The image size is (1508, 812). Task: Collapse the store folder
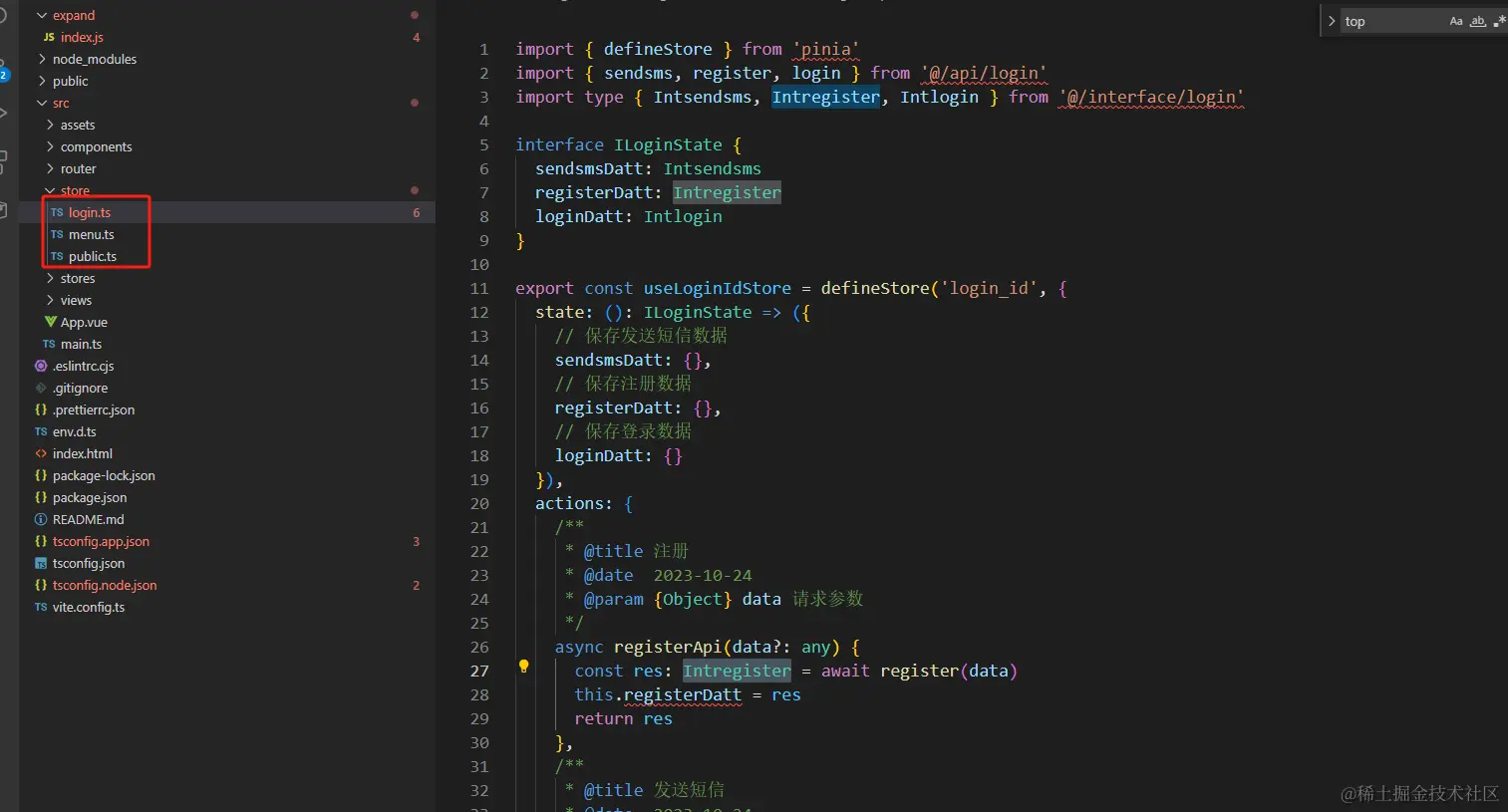pos(50,190)
